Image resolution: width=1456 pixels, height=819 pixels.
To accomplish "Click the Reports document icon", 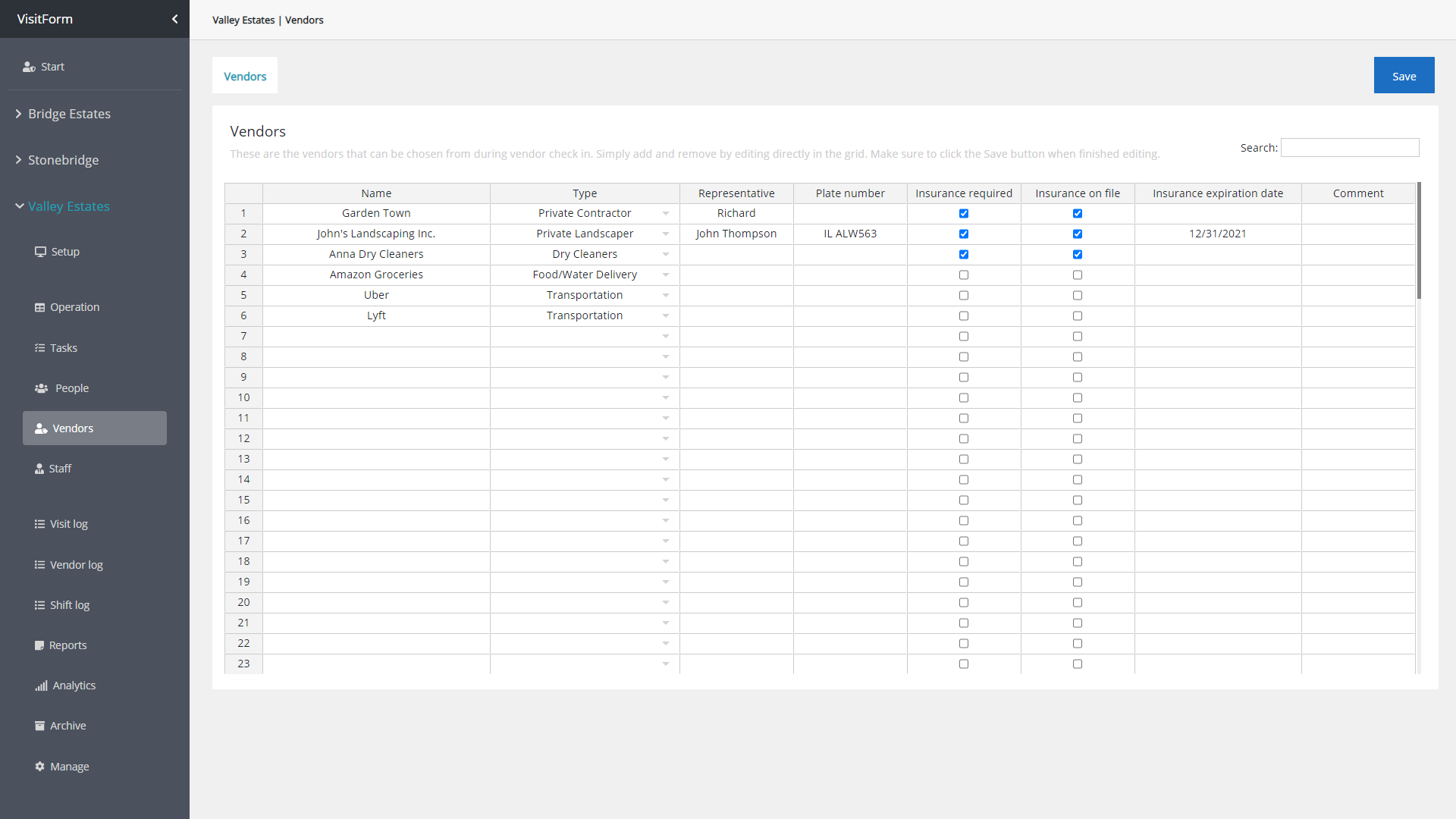I will pos(39,645).
